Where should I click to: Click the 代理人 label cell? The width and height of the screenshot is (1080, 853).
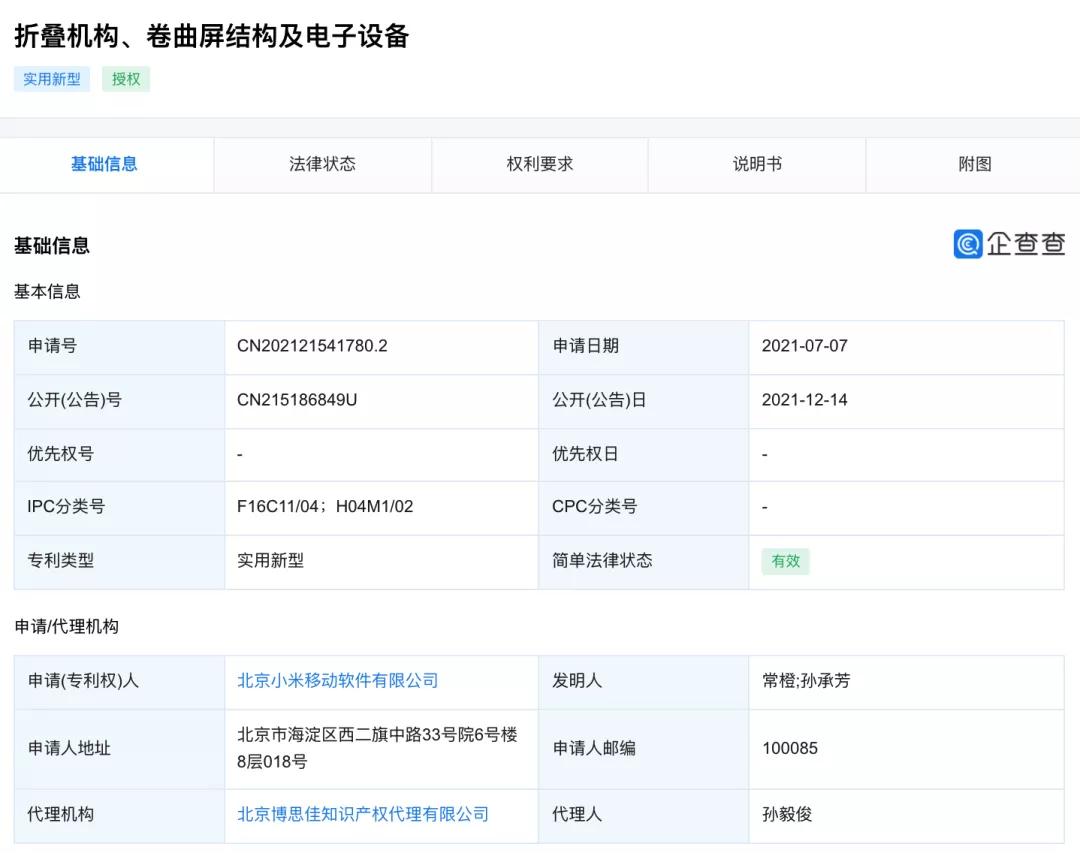coord(643,814)
